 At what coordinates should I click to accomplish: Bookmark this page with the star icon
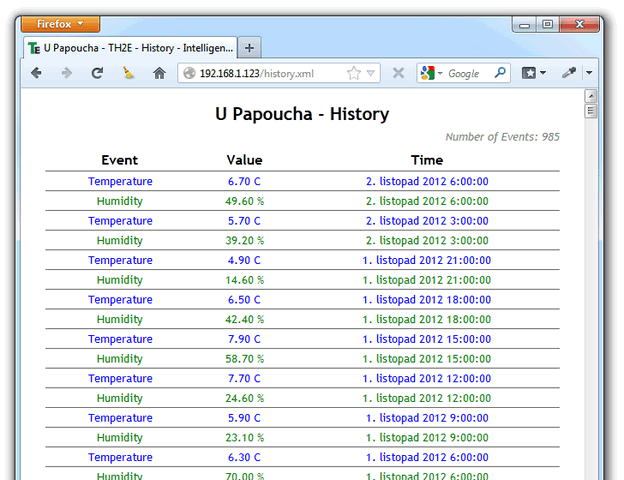coord(354,73)
